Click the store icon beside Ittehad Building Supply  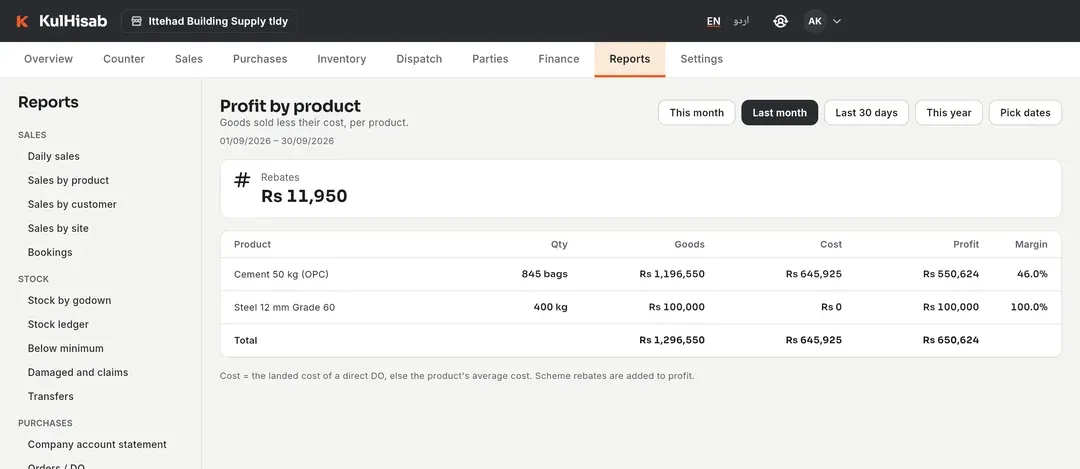[136, 21]
